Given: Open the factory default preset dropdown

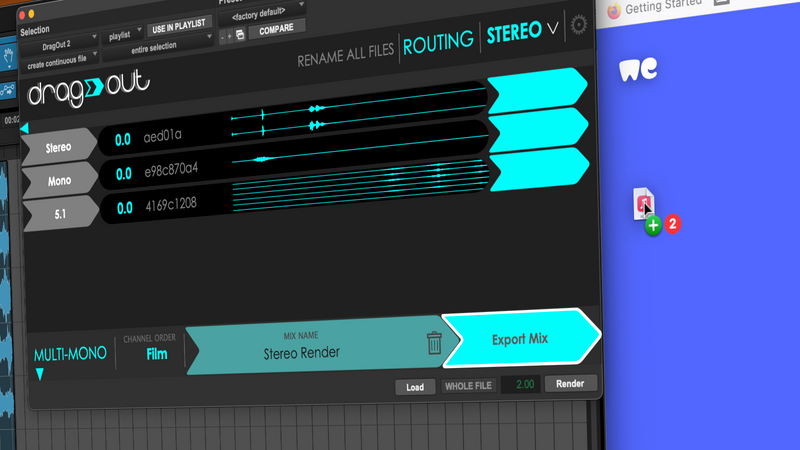Looking at the screenshot, I should pos(261,14).
